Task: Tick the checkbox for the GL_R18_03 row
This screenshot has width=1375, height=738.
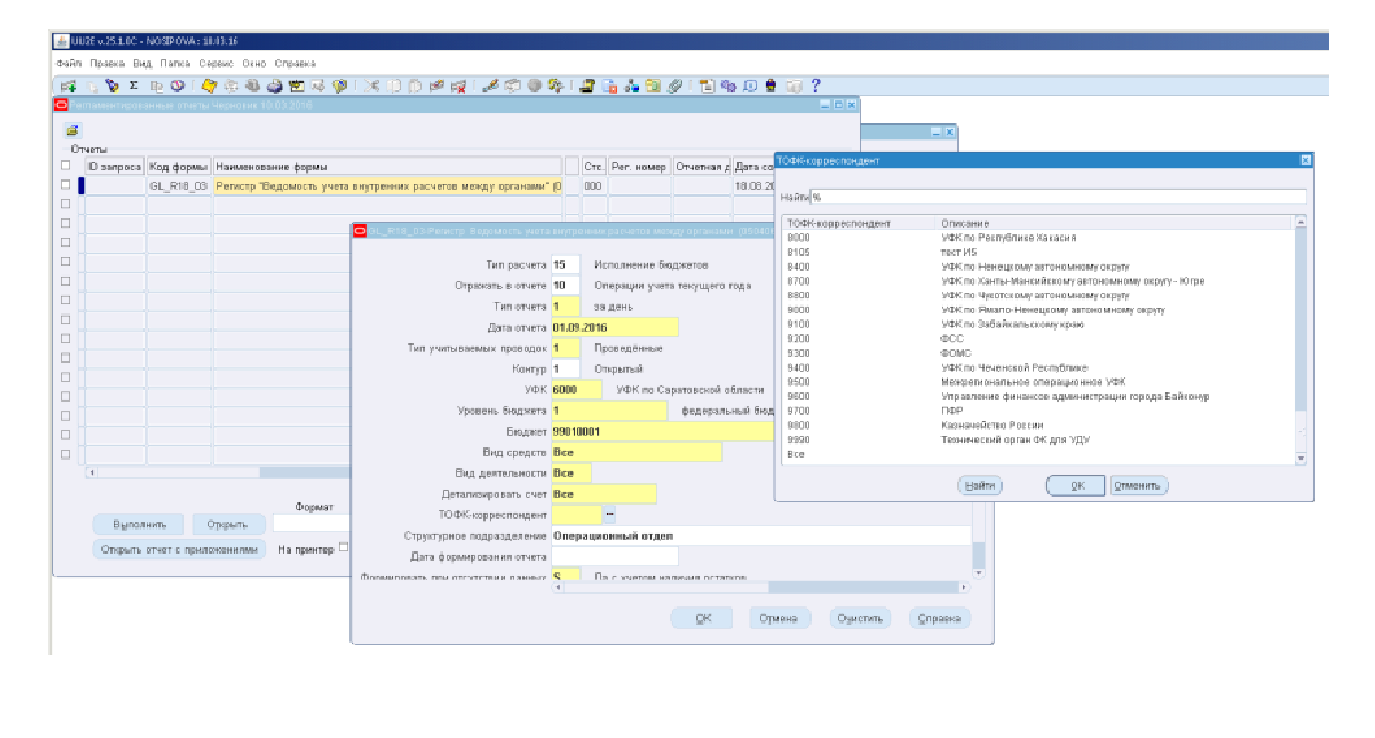Action: click(66, 185)
